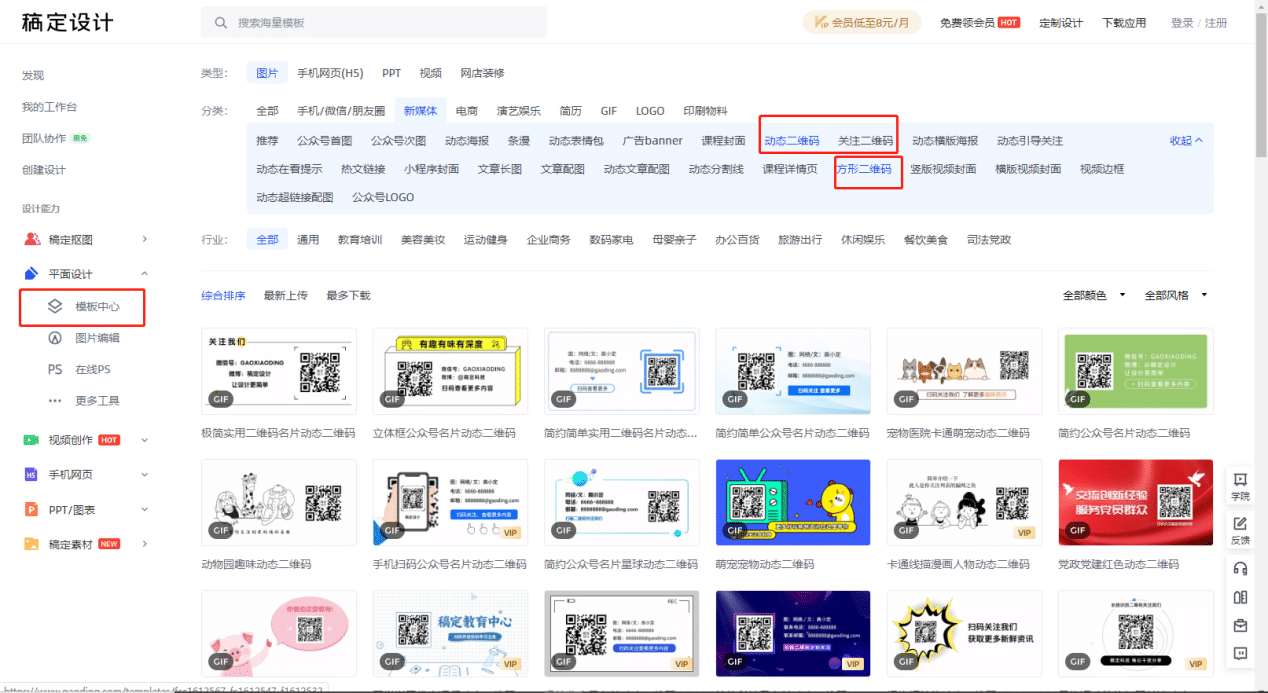This screenshot has width=1268, height=693.
Task: Click the yellow 稿定素材 folder icon
Action: click(31, 544)
